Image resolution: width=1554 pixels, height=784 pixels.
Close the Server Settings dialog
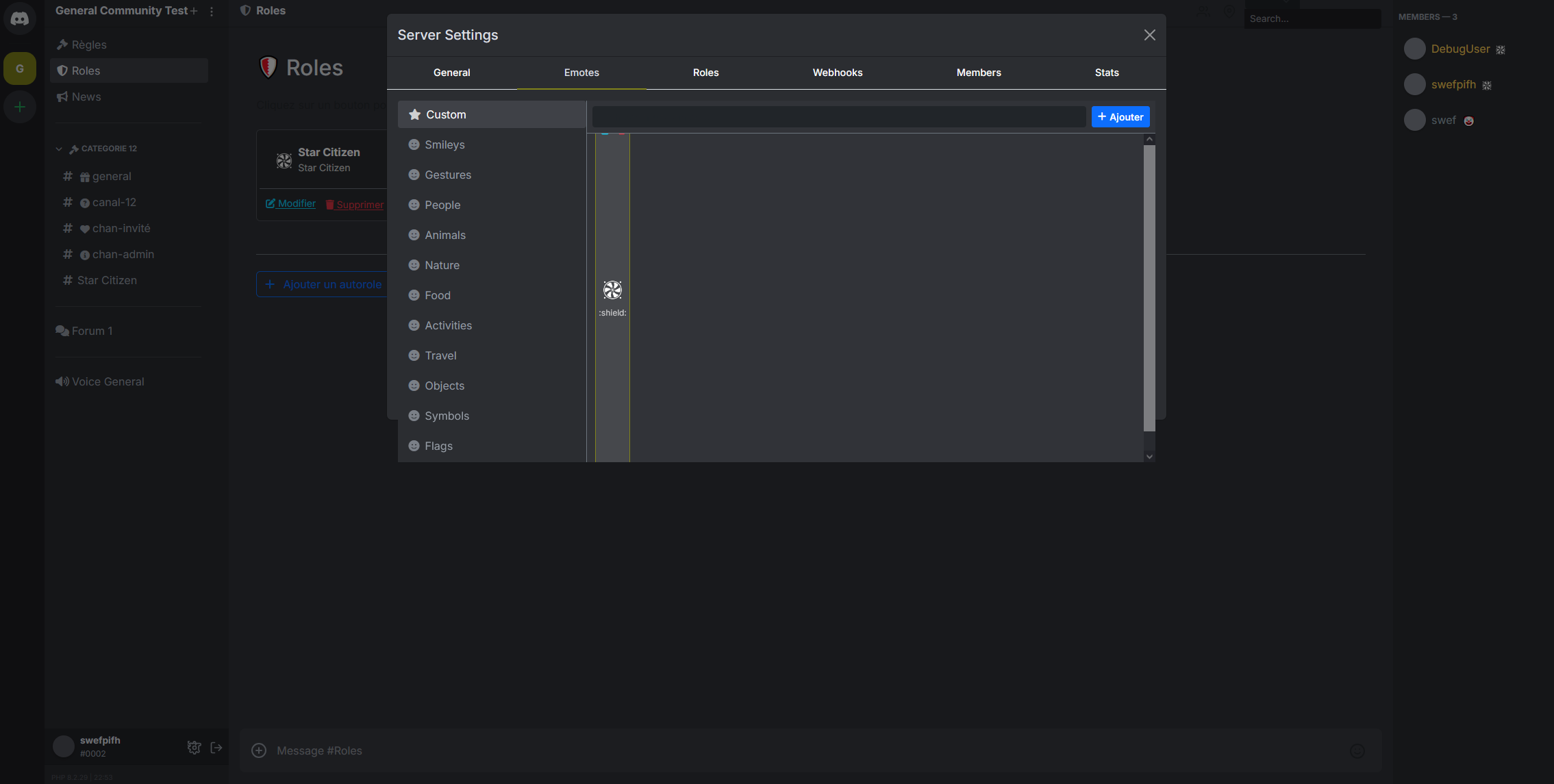pyautogui.click(x=1149, y=35)
